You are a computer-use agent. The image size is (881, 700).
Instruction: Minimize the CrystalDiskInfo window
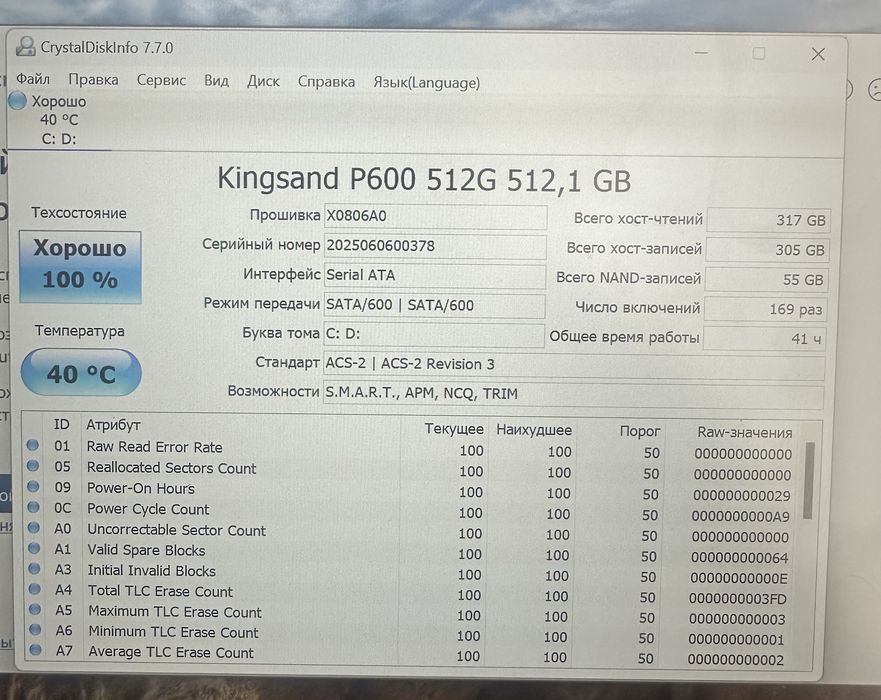pyautogui.click(x=701, y=53)
